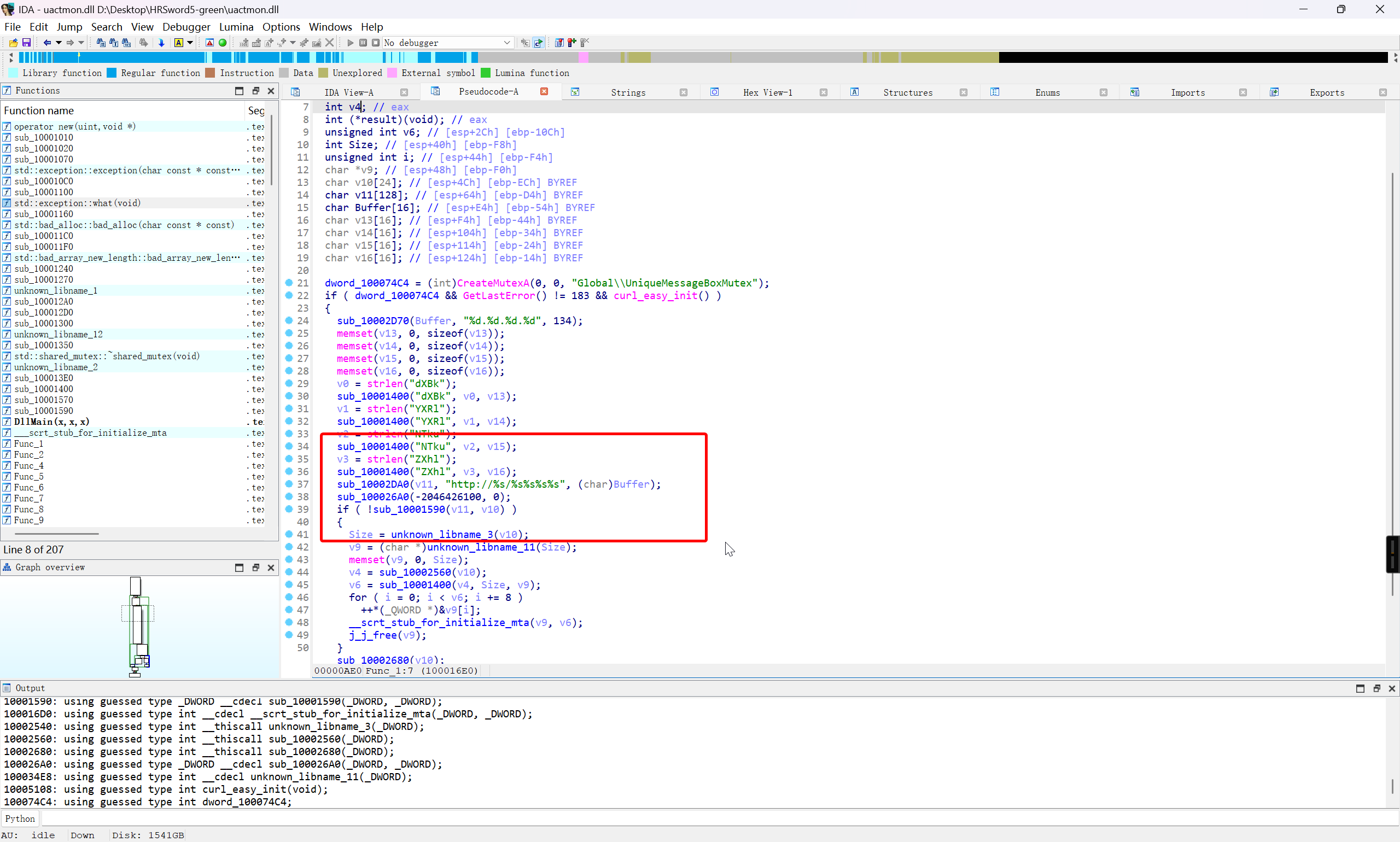This screenshot has height=842, width=1400.
Task: Open the Lumina menu
Action: click(x=236, y=27)
